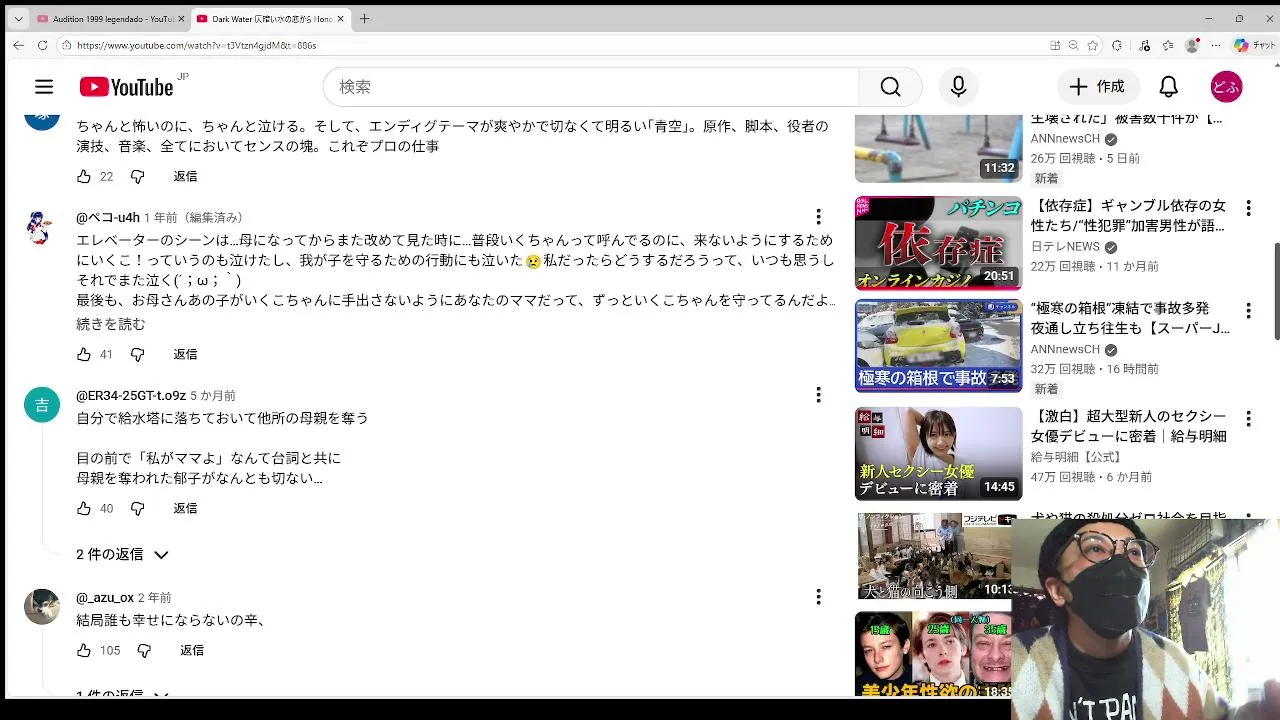Open the 日テレNEWS channel name
The height and width of the screenshot is (720, 1280).
coord(1065,247)
